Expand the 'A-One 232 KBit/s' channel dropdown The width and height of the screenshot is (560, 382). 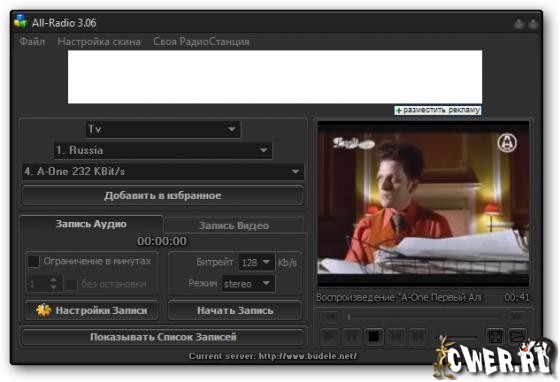163,172
